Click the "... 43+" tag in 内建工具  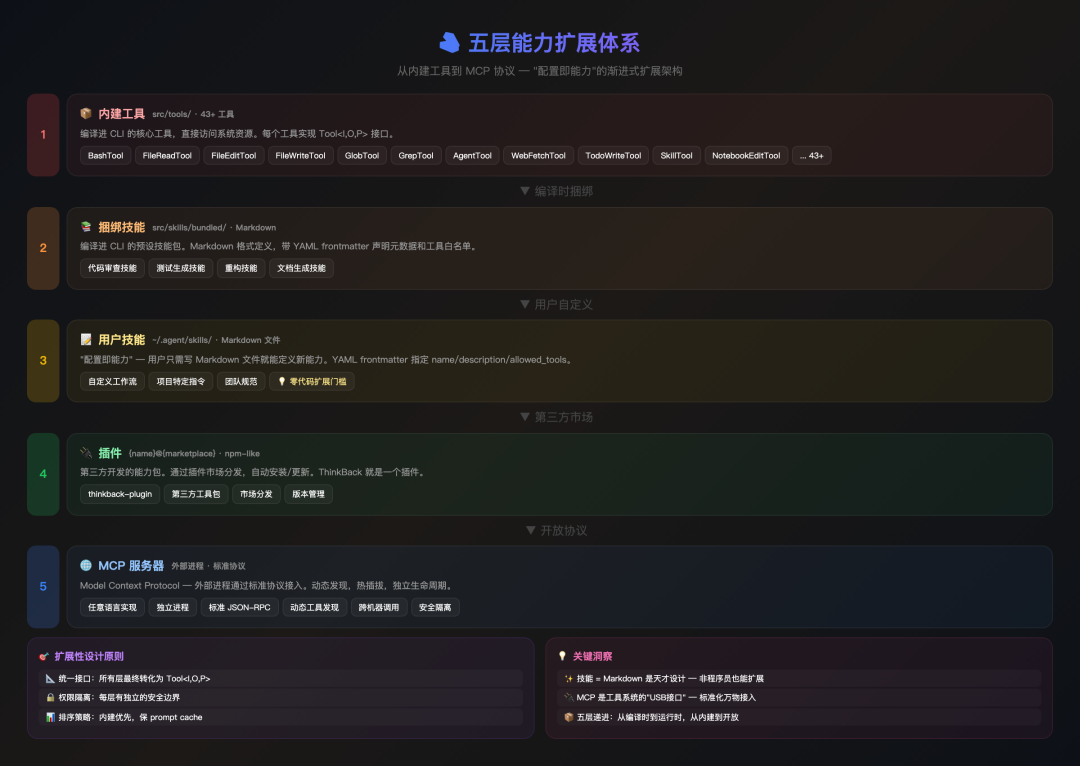811,155
